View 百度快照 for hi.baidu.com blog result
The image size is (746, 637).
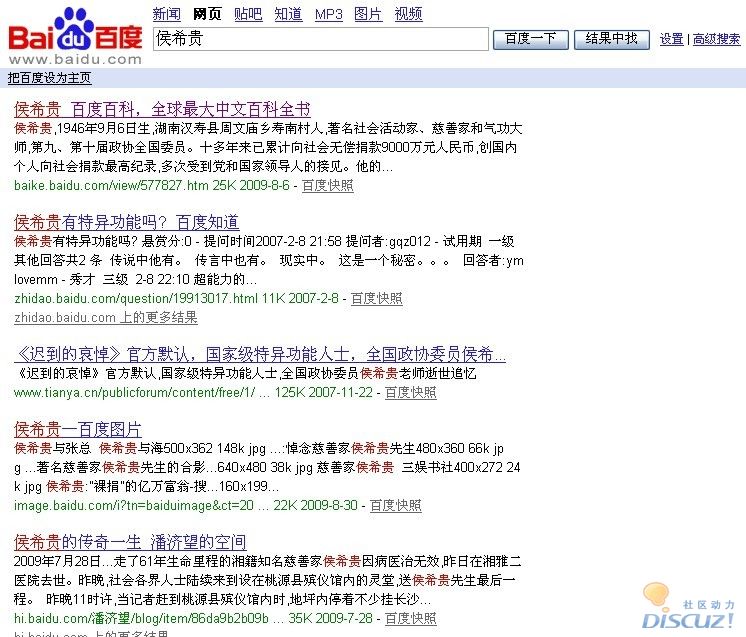(x=411, y=618)
